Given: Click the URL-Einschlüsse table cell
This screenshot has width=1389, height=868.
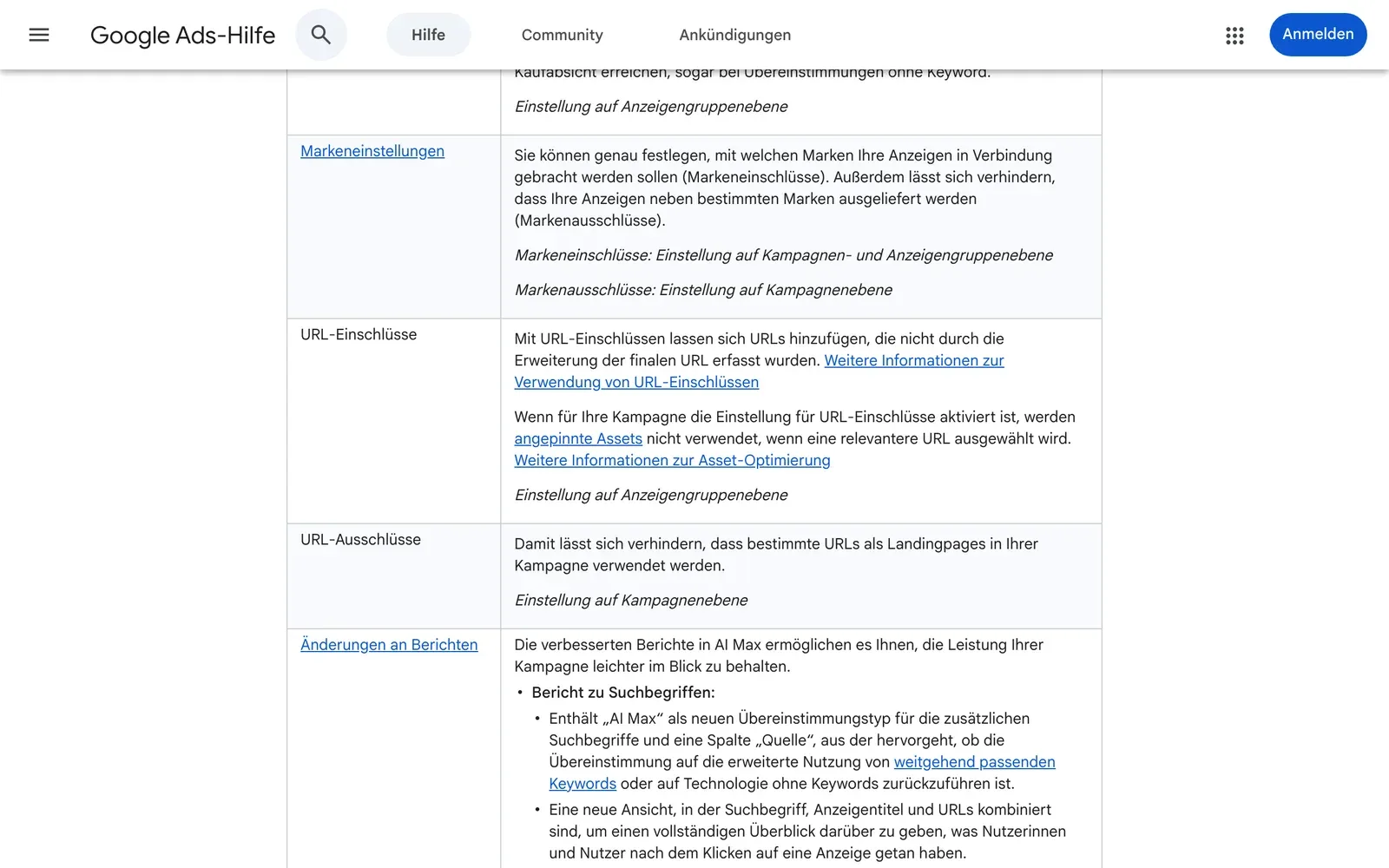Looking at the screenshot, I should click(x=394, y=421).
